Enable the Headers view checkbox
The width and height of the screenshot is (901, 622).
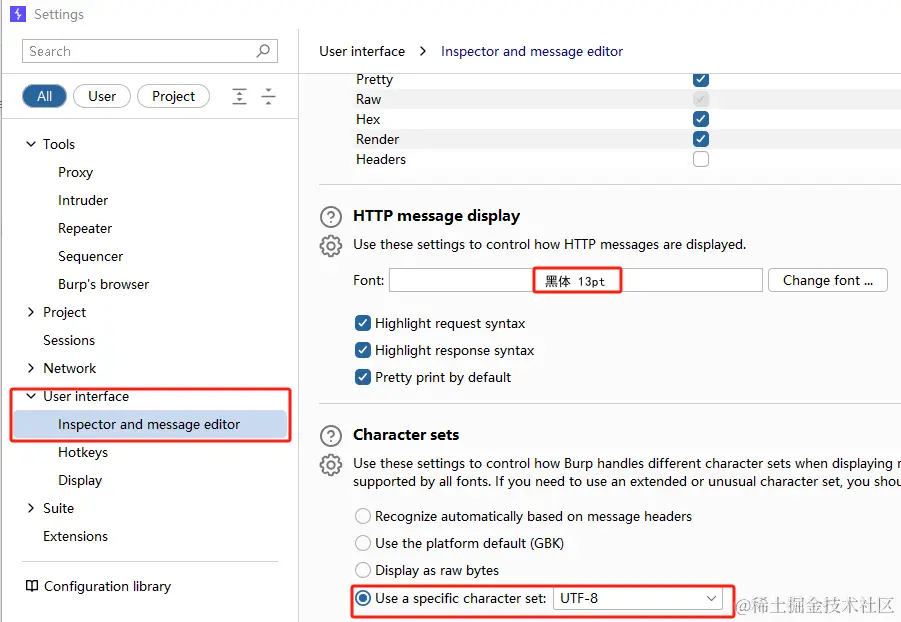click(701, 159)
